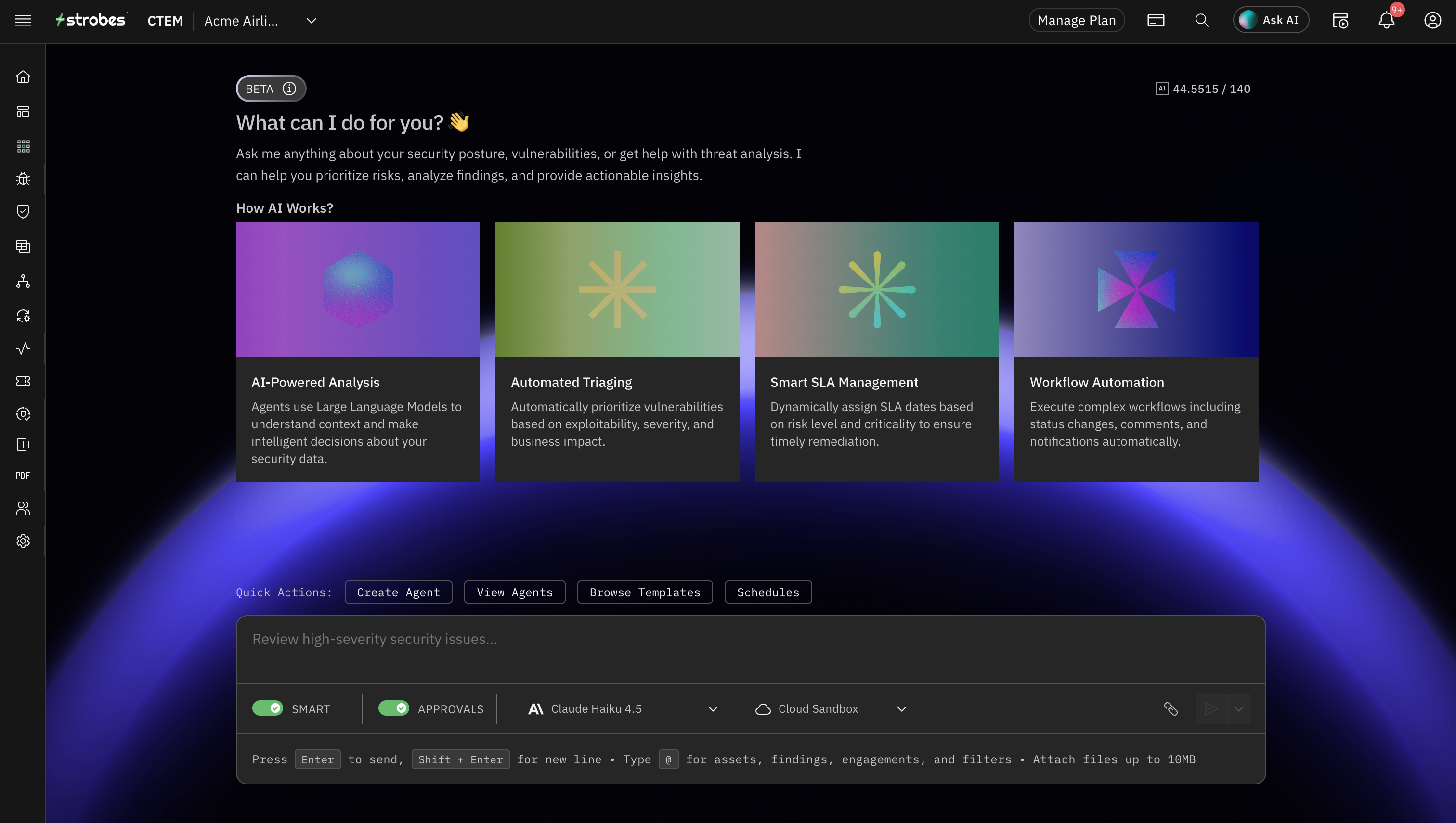Open search from the magnifier icon
The image size is (1456, 823).
pos(1202,20)
